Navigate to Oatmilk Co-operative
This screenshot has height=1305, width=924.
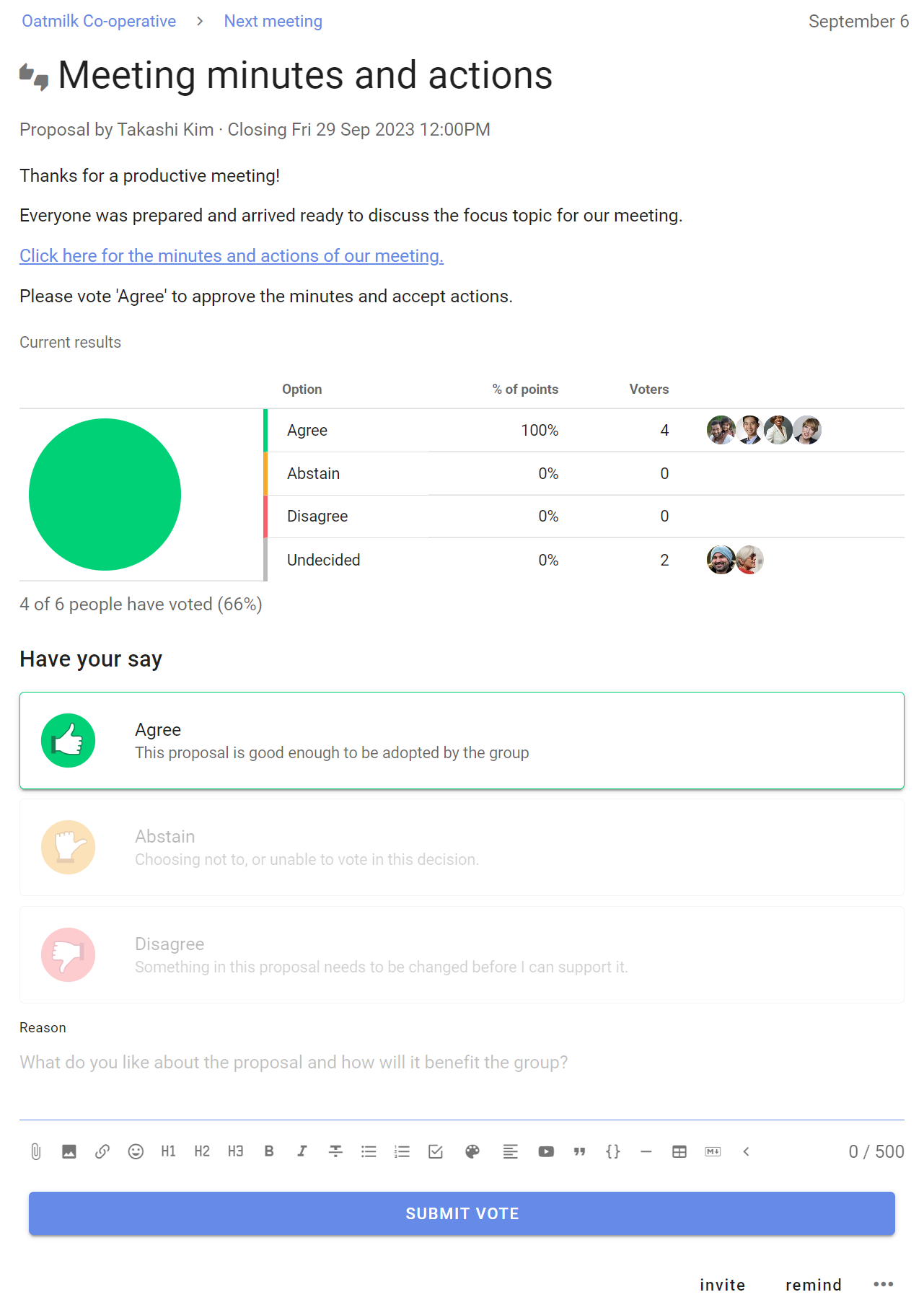(x=99, y=21)
